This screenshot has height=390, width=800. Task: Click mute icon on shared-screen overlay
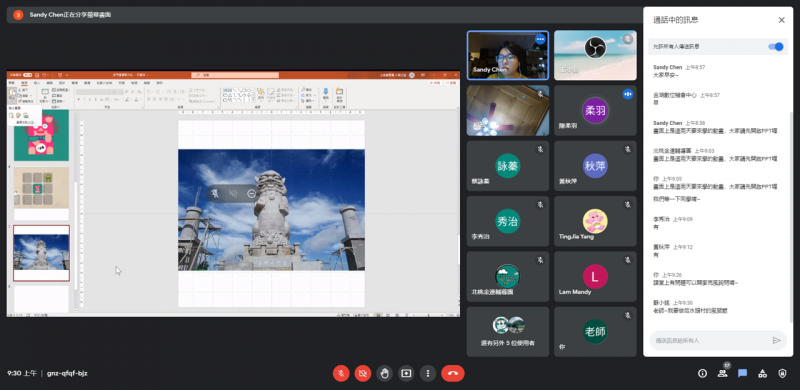coord(216,193)
